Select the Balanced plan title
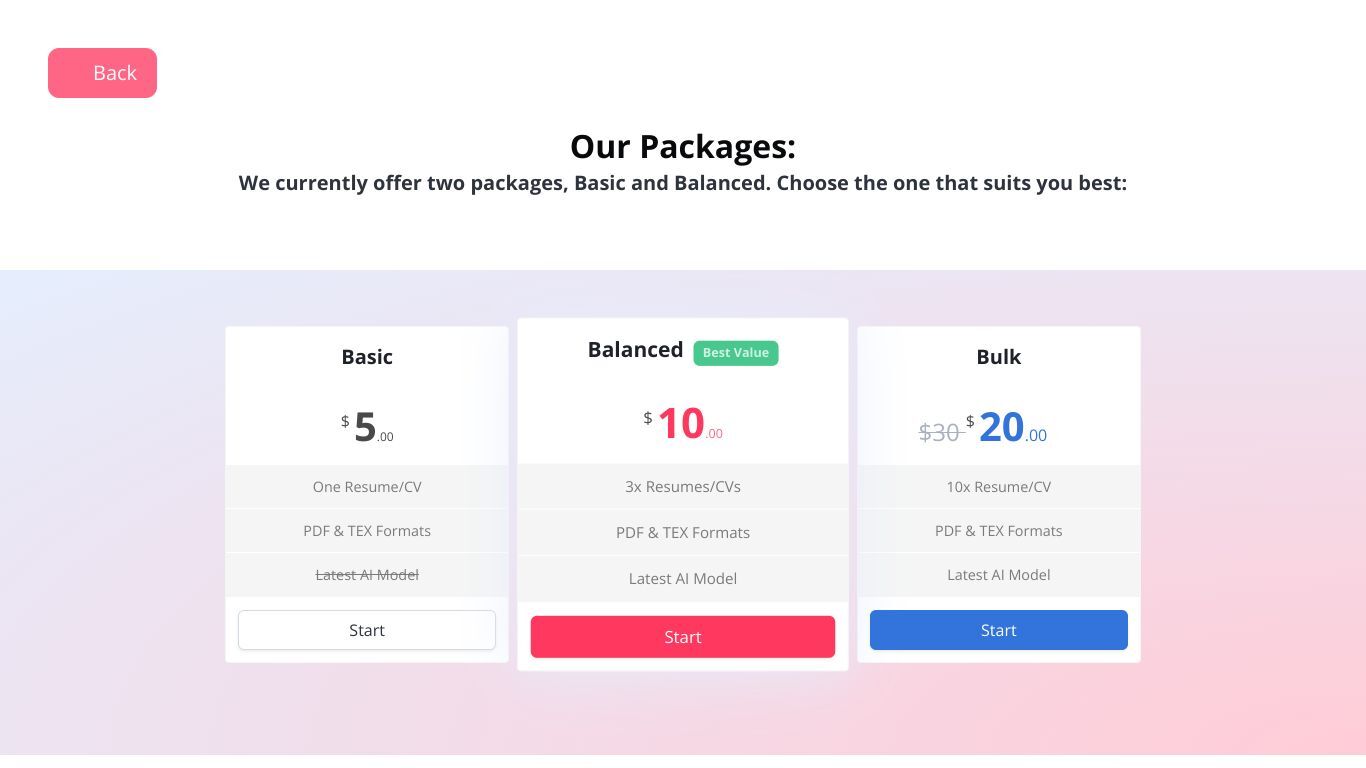 [635, 350]
